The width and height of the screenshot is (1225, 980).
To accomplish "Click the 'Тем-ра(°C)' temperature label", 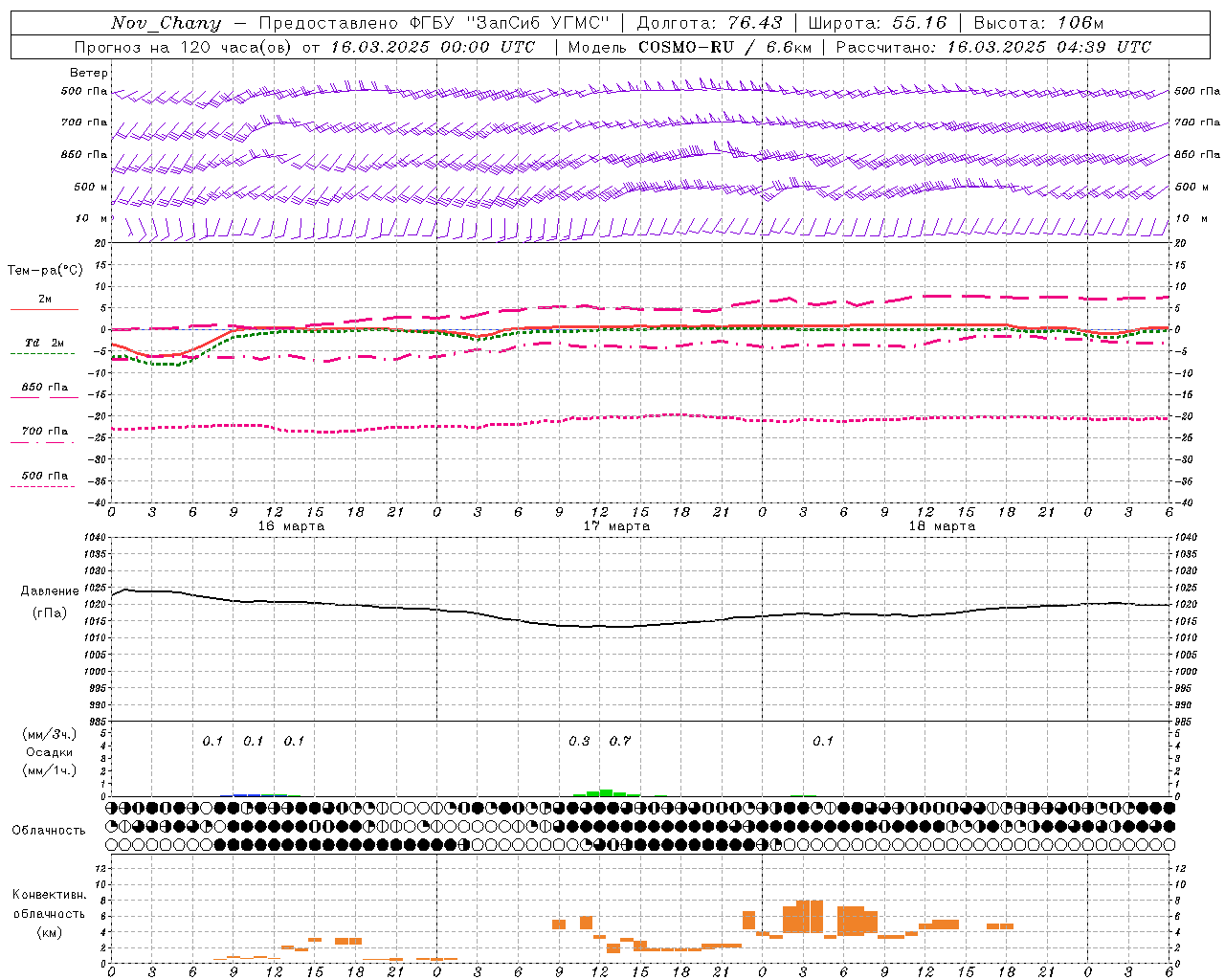I will click(x=45, y=270).
